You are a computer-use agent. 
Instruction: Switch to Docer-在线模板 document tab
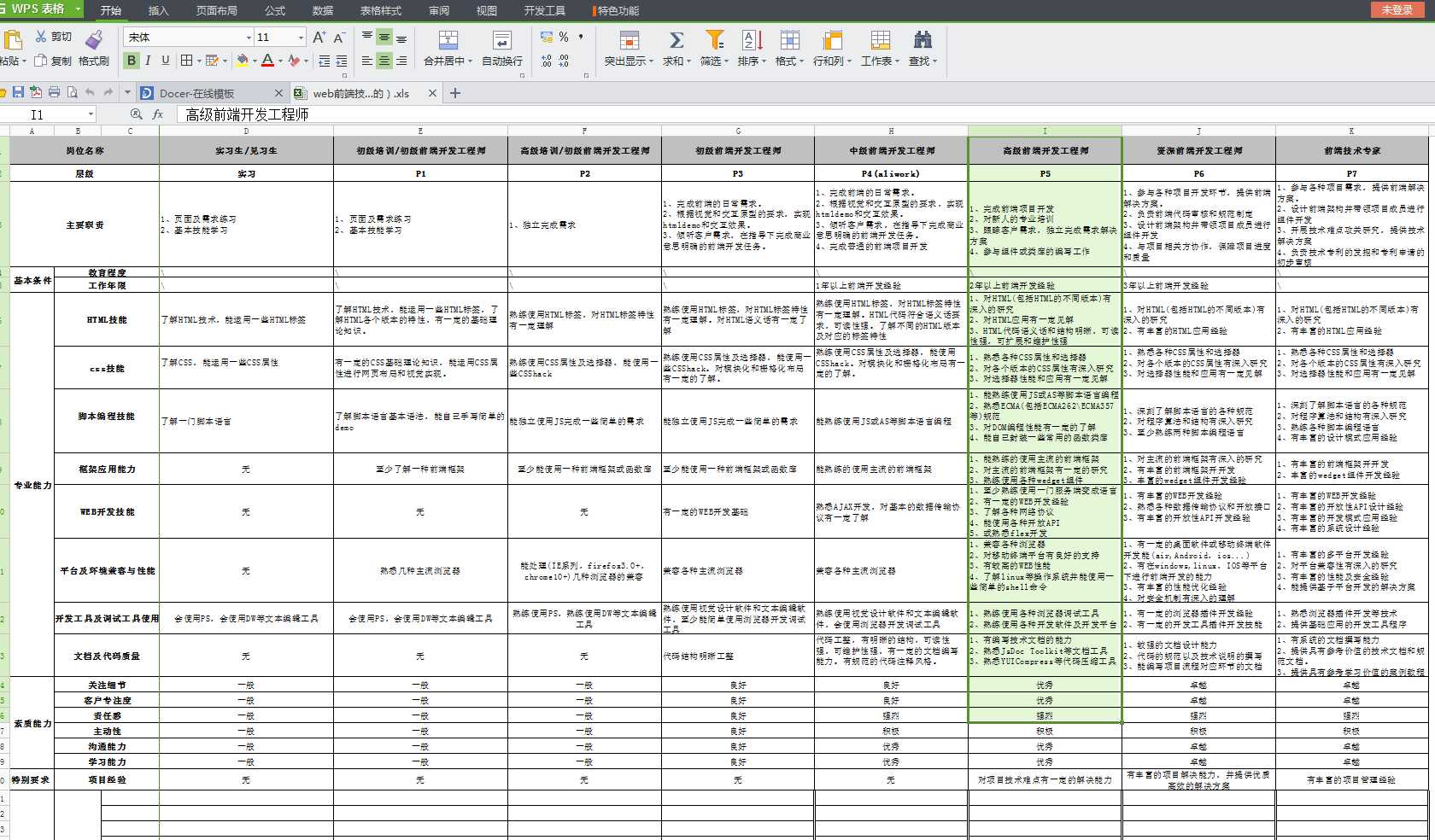click(x=211, y=93)
